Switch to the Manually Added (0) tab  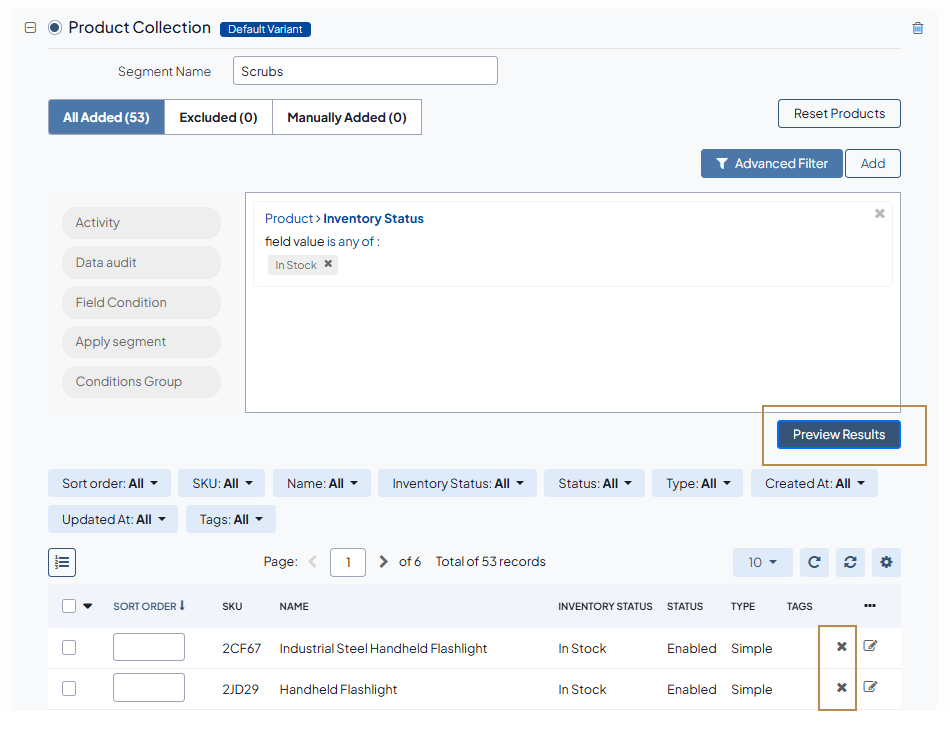pyautogui.click(x=346, y=117)
